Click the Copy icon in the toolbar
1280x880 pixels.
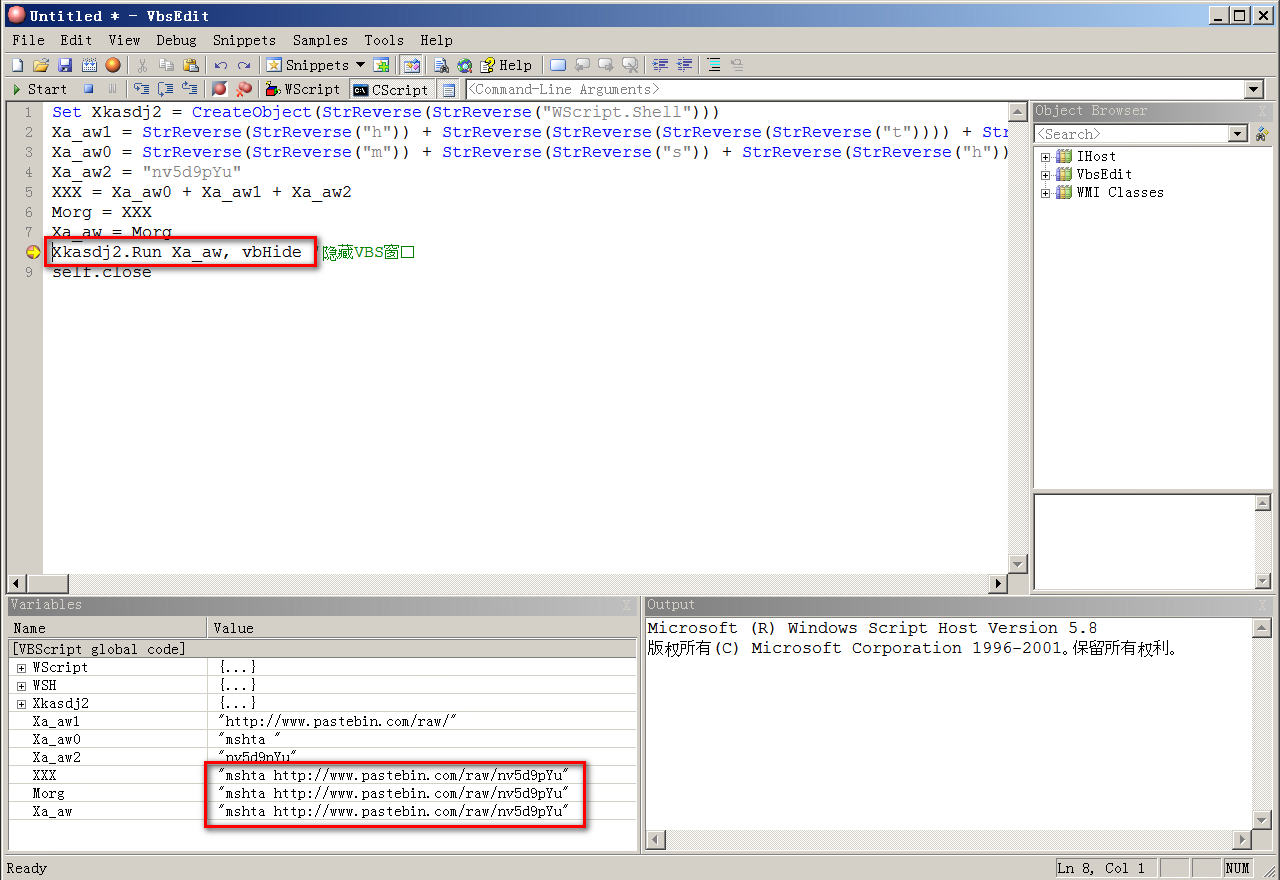(166, 65)
